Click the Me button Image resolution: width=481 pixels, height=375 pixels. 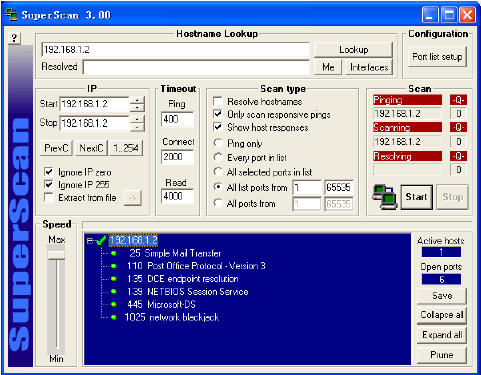coord(328,67)
